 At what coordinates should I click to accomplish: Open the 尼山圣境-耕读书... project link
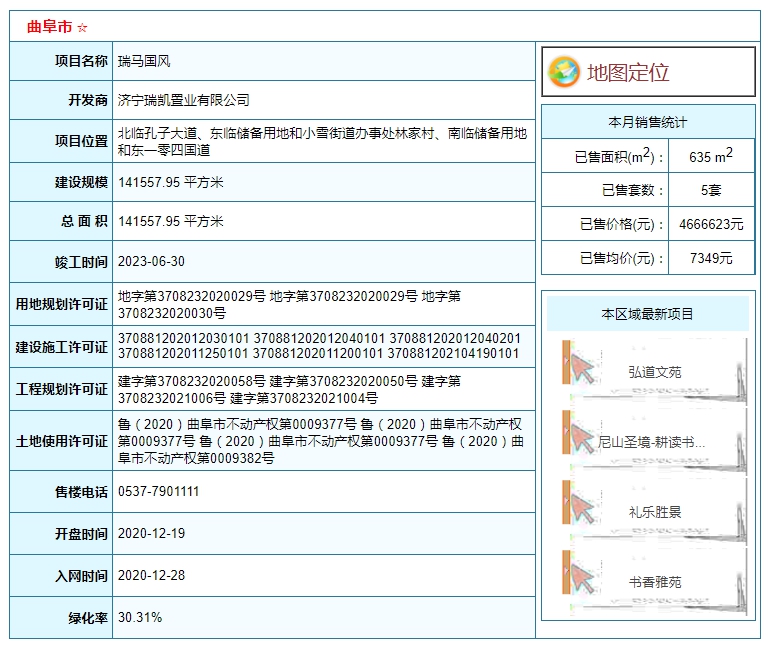click(651, 442)
